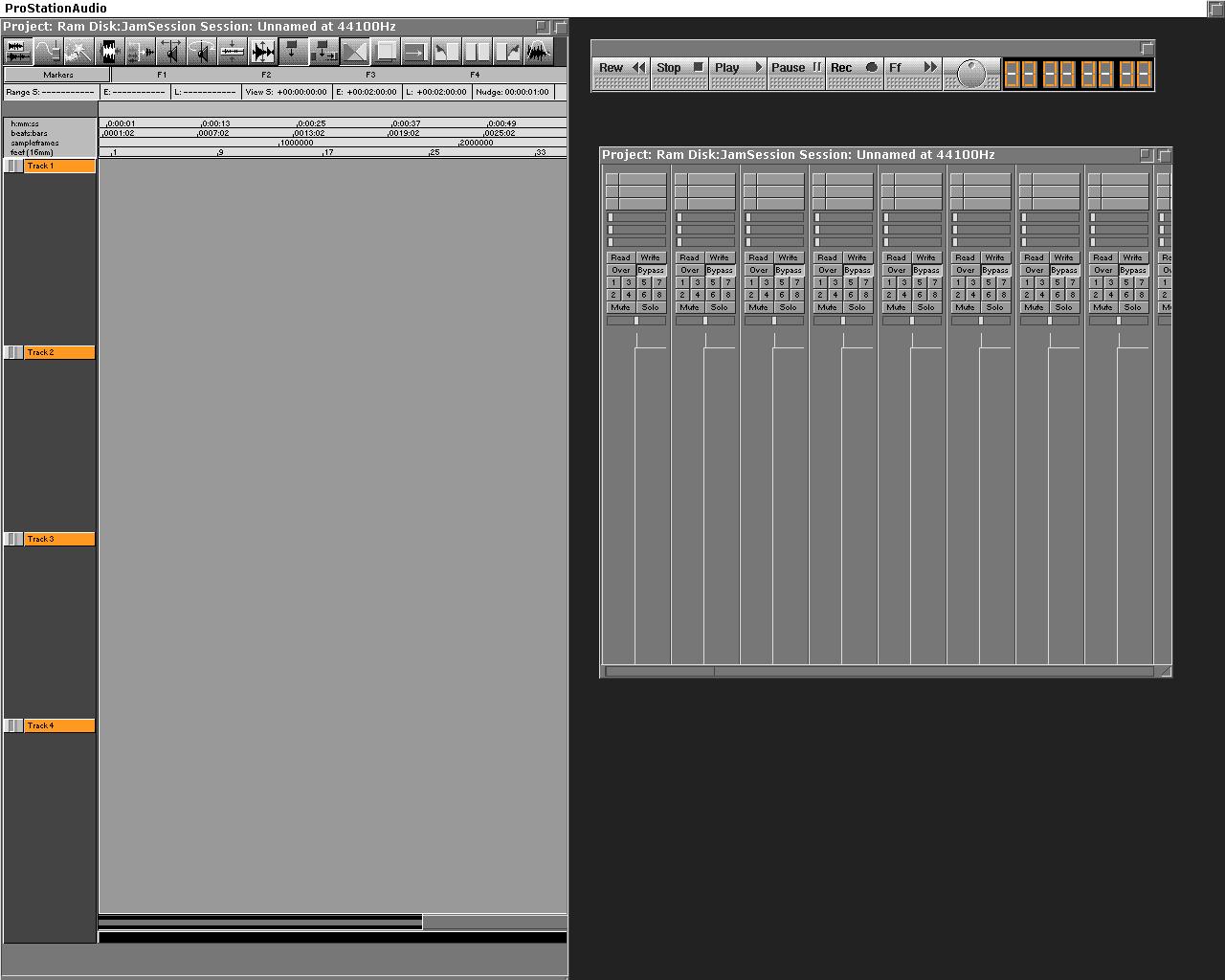Select the Track 4 label
The height and width of the screenshot is (980, 1225).
[60, 725]
